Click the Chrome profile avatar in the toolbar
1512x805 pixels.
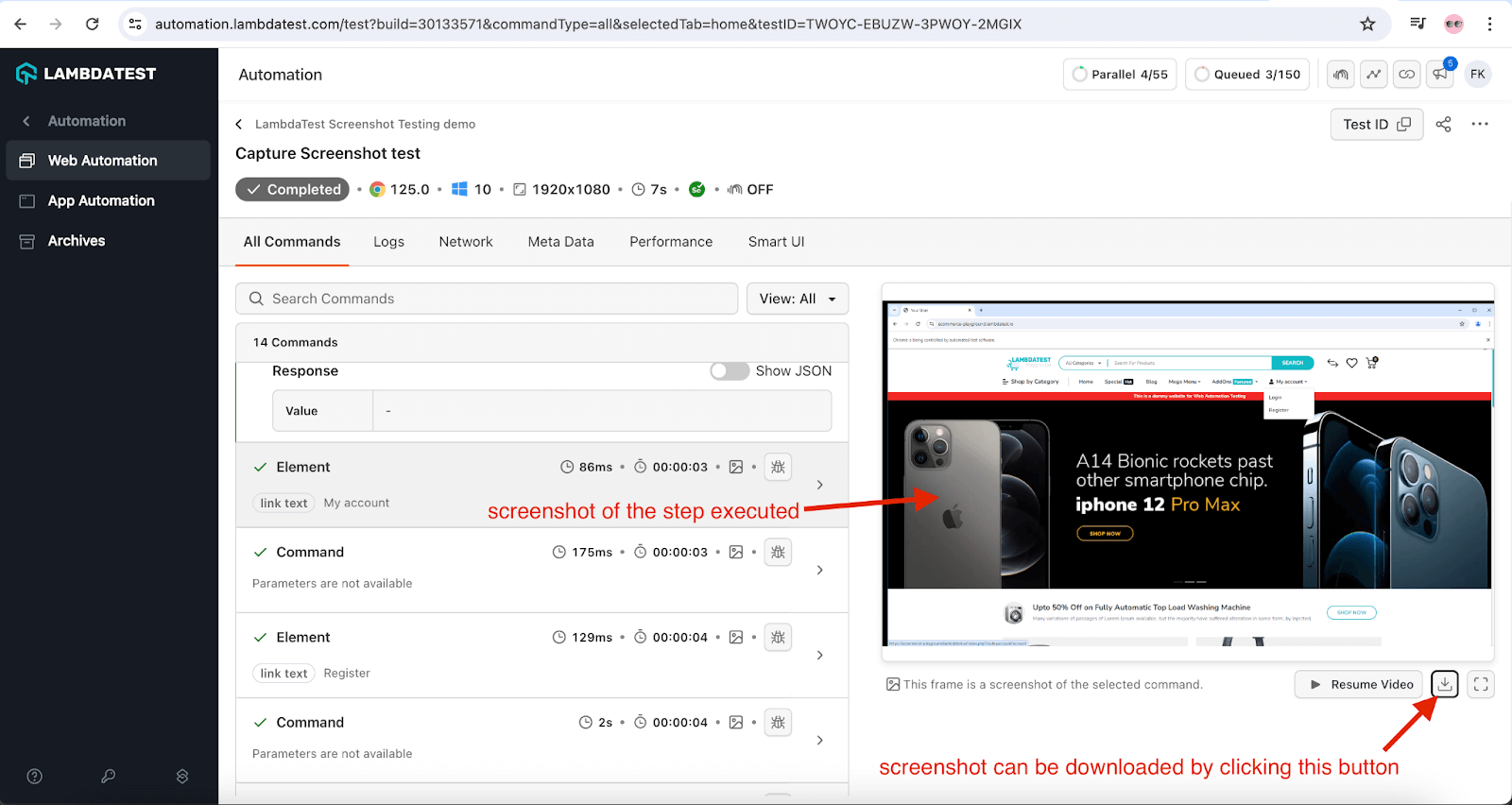click(x=1453, y=24)
